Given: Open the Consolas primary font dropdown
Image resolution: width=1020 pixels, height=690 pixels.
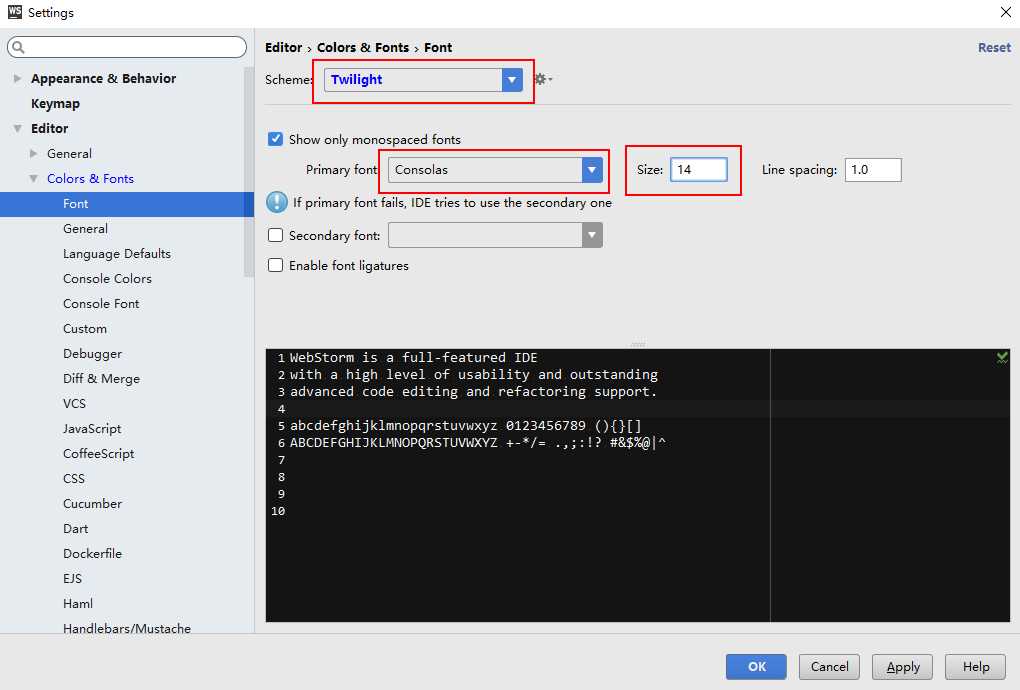Looking at the screenshot, I should pos(591,170).
